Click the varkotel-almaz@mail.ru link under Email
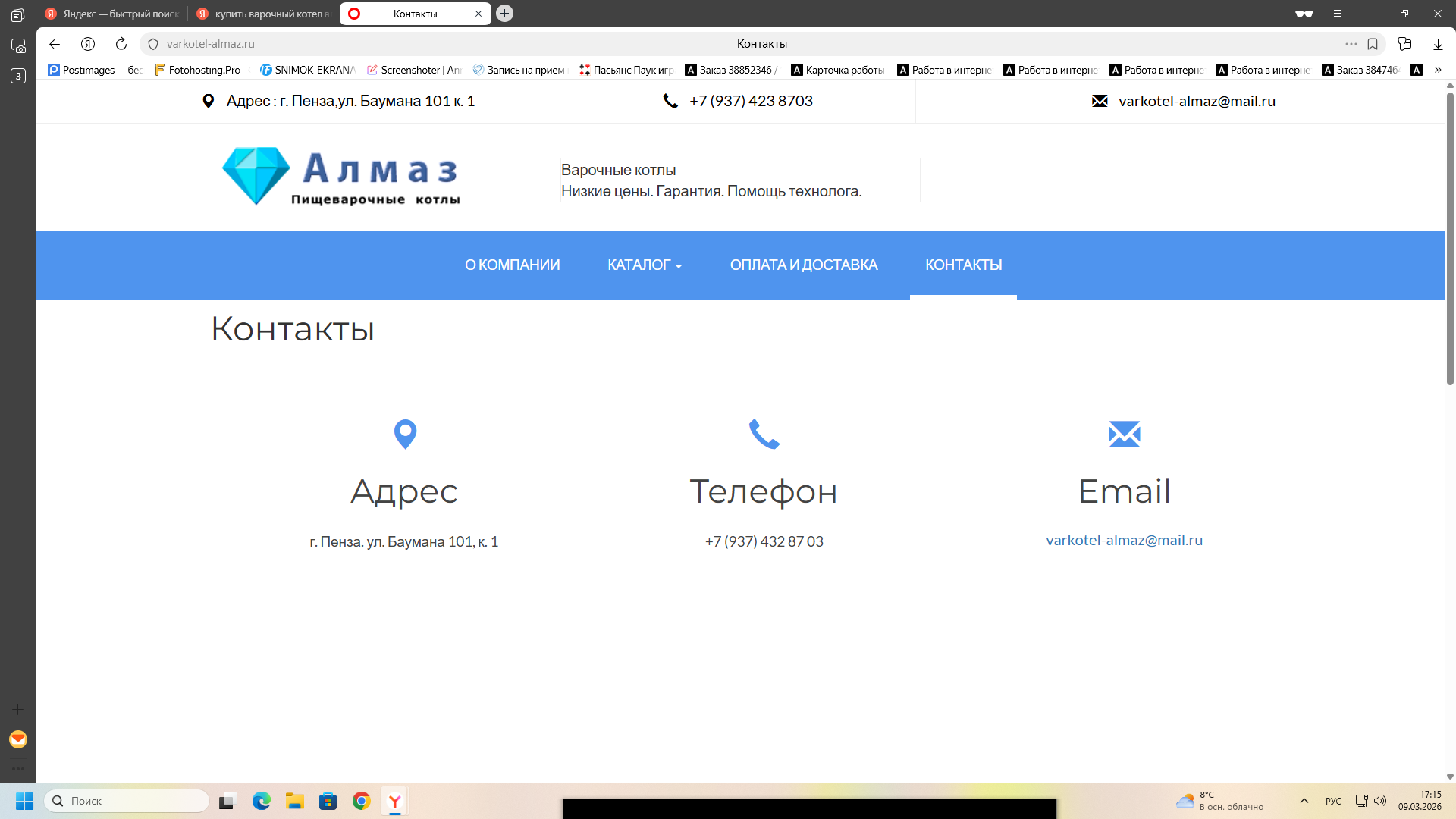The image size is (1456, 819). (1124, 541)
